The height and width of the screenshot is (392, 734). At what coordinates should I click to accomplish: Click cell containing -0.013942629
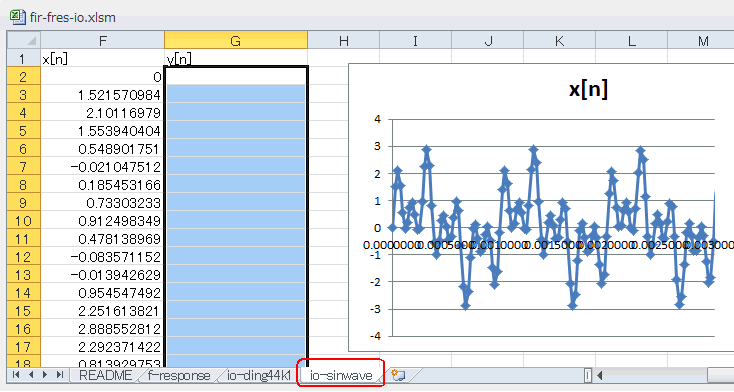103,274
